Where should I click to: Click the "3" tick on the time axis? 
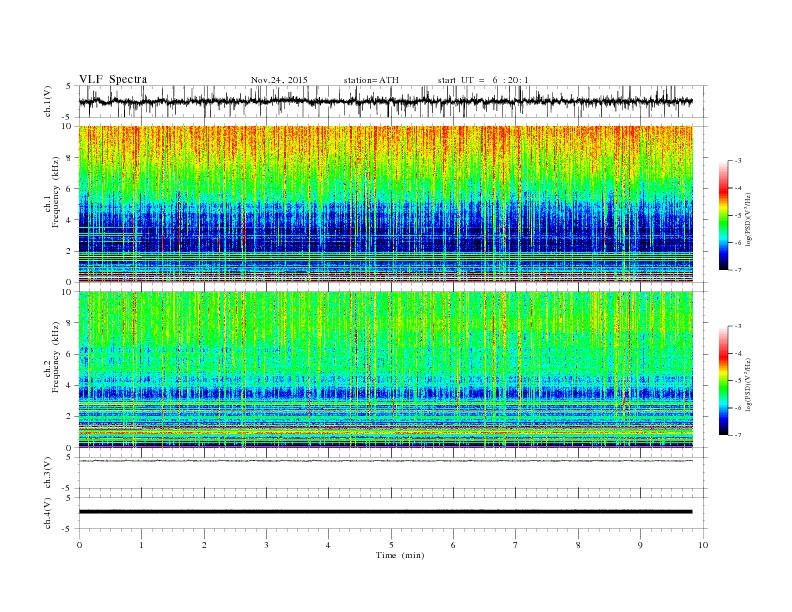(x=266, y=545)
